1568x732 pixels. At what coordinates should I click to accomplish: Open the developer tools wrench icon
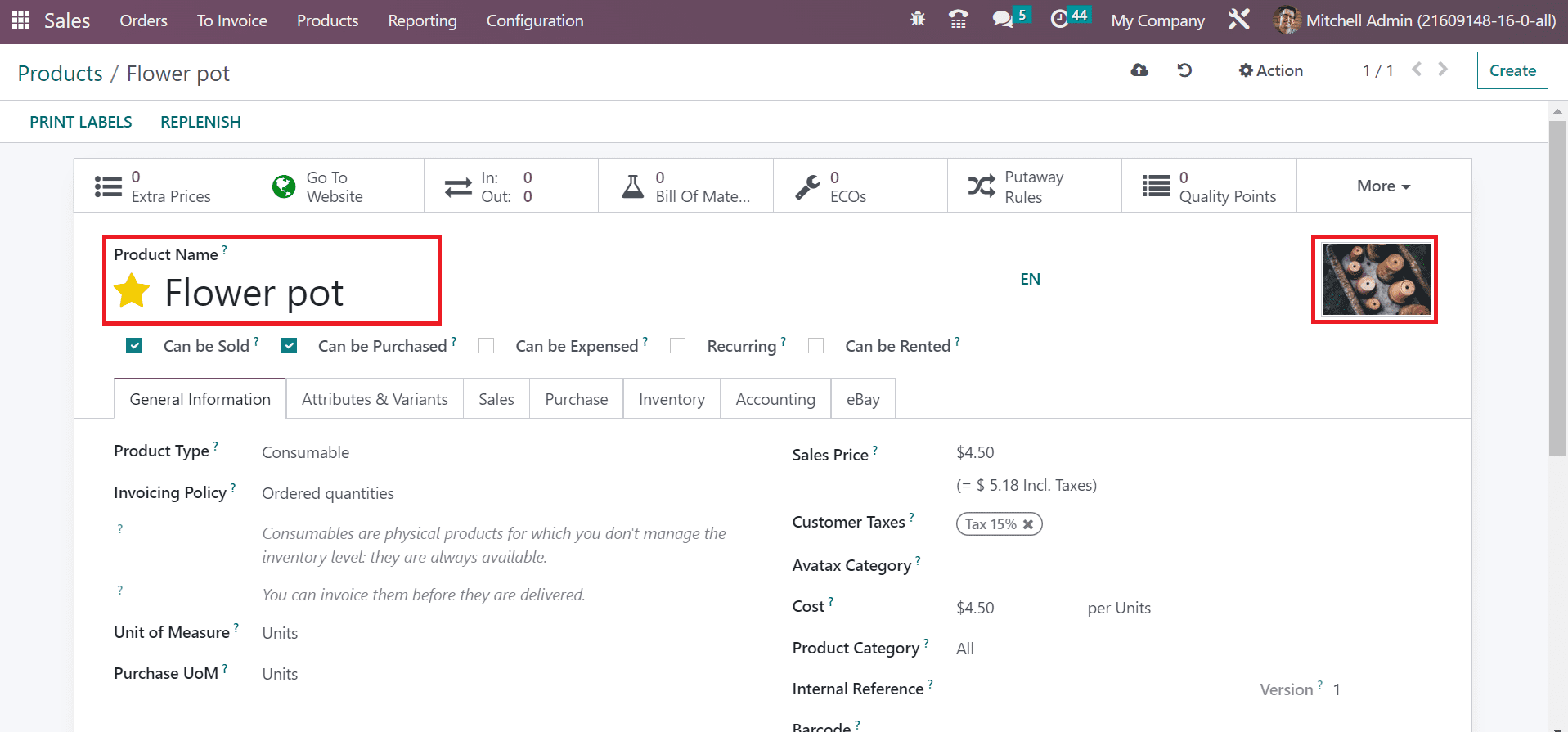tap(1239, 20)
